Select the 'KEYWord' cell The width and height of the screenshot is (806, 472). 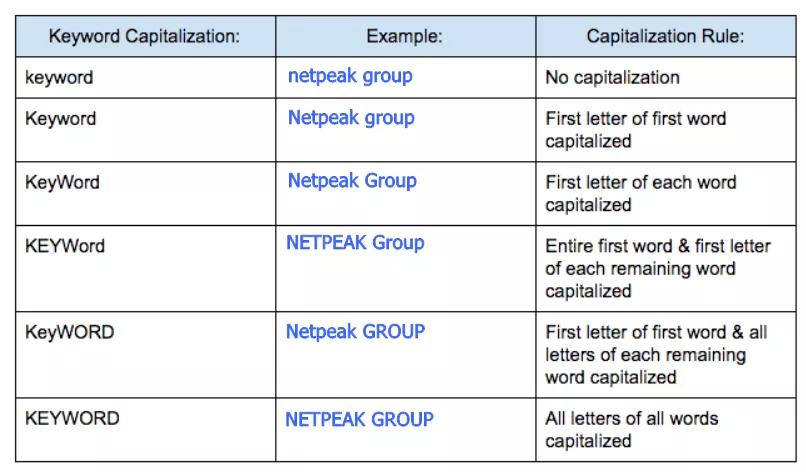coord(145,268)
